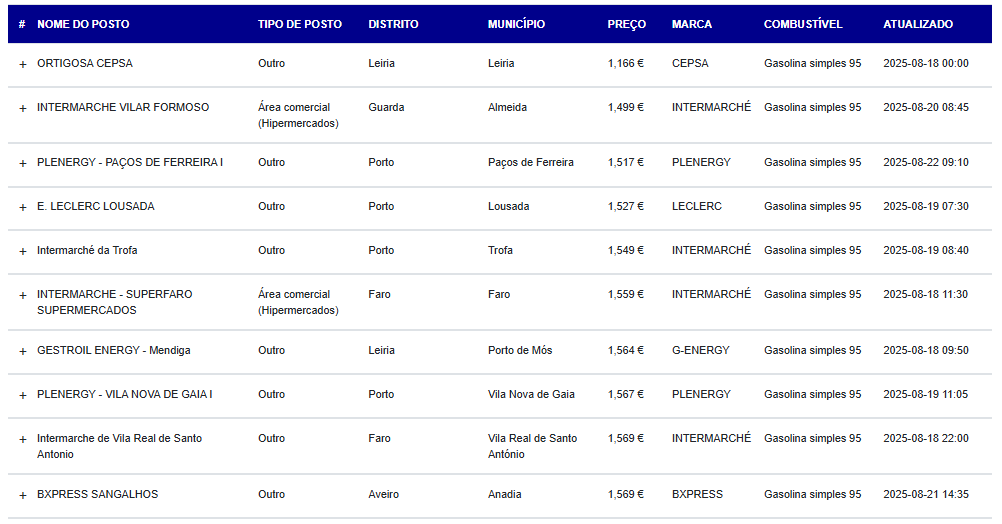The height and width of the screenshot is (524, 1002).
Task: Expand the Intermarché da Trofa row
Action: click(23, 252)
